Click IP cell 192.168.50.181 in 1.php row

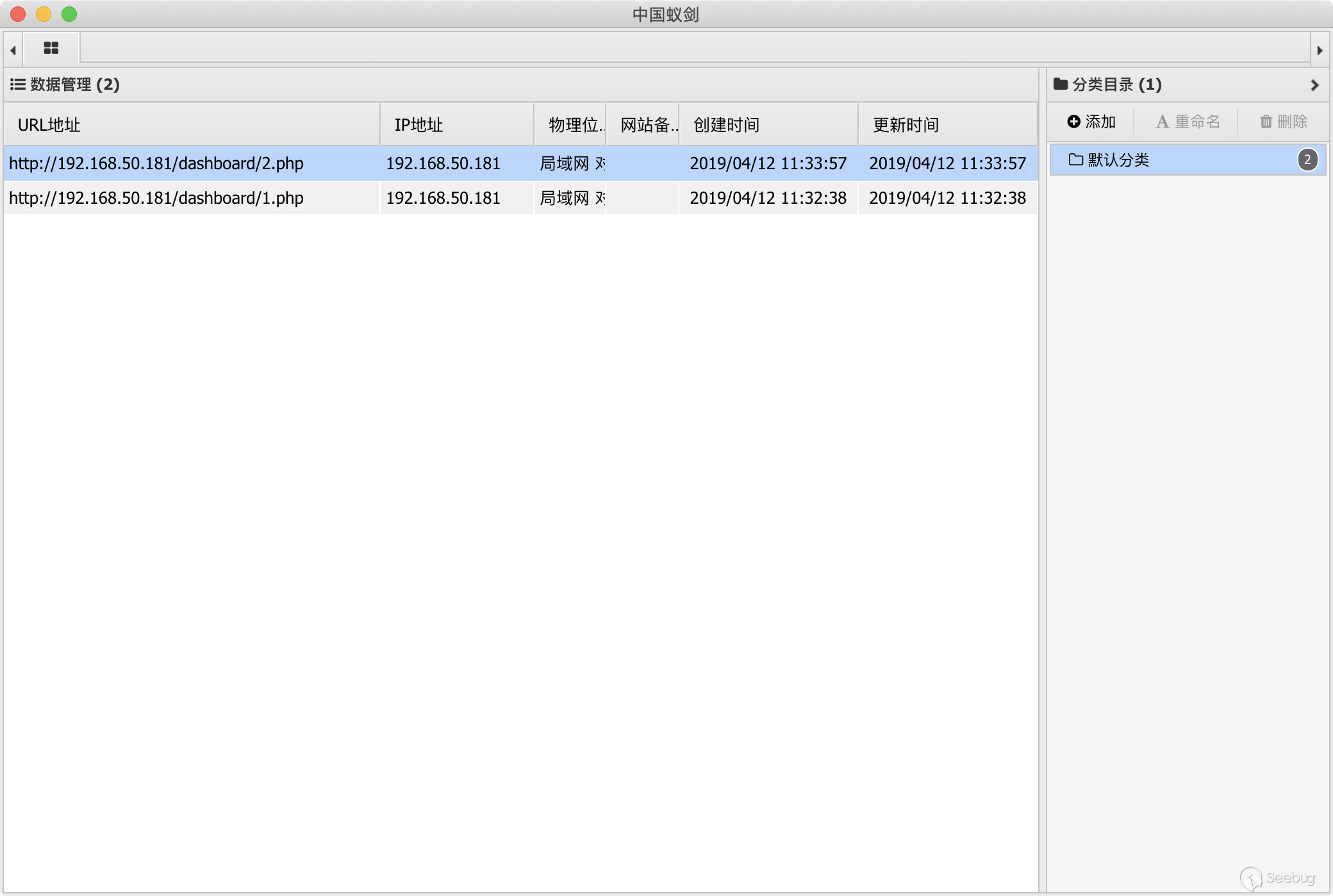(457, 198)
